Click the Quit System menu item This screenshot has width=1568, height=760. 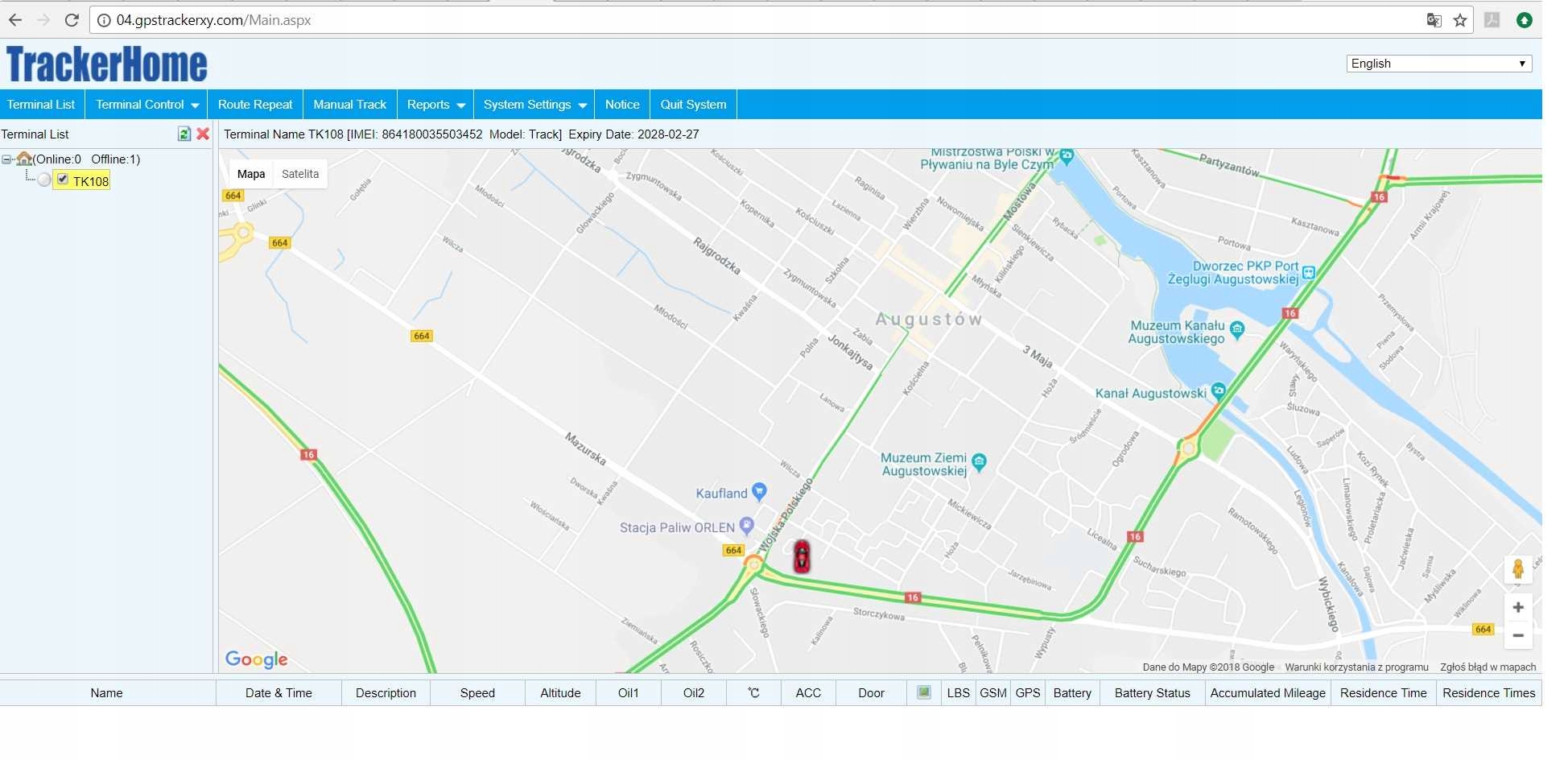pos(693,104)
